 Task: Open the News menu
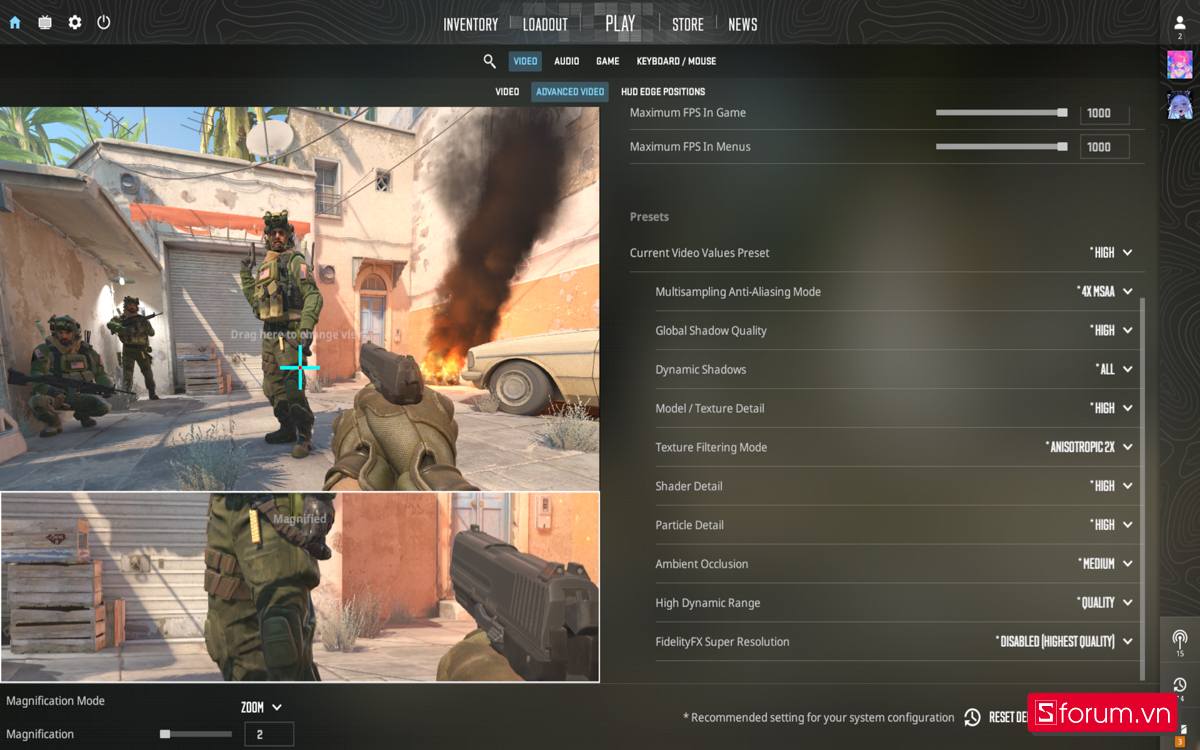pos(742,24)
